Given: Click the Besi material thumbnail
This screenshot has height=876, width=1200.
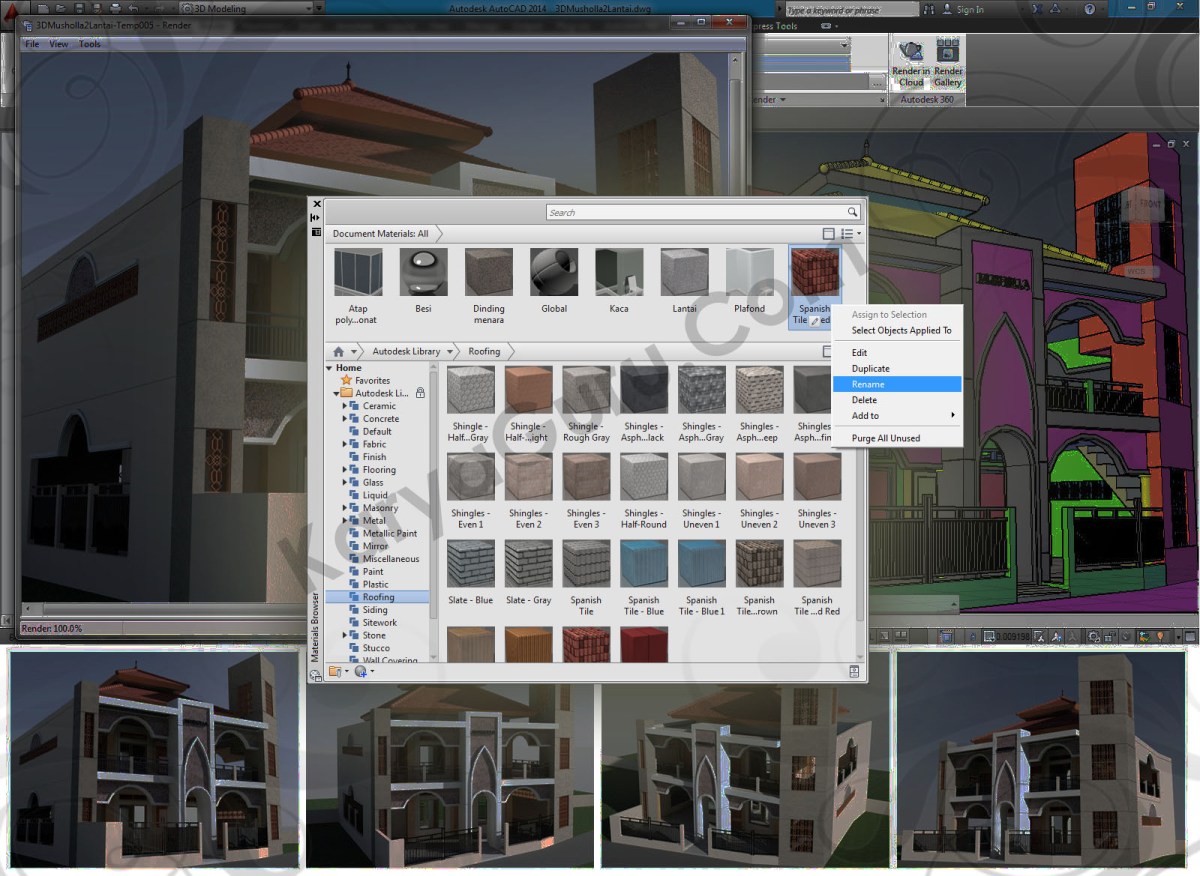Looking at the screenshot, I should [423, 270].
